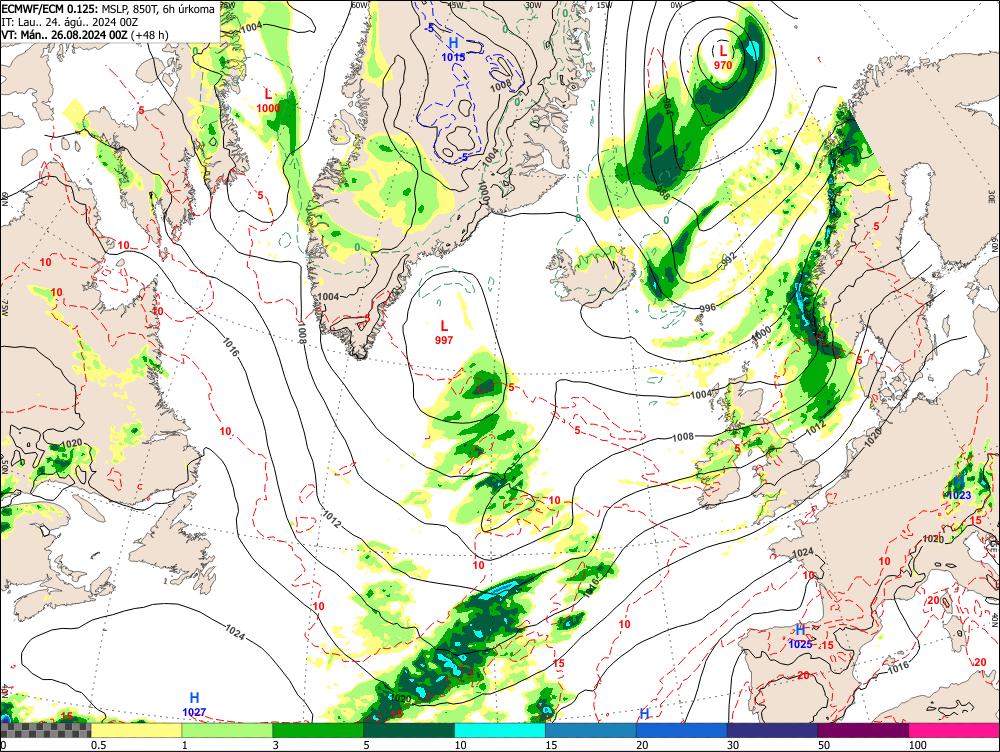1000x752 pixels.
Task: Click the 970 low pressure center label
Action: pyautogui.click(x=723, y=57)
